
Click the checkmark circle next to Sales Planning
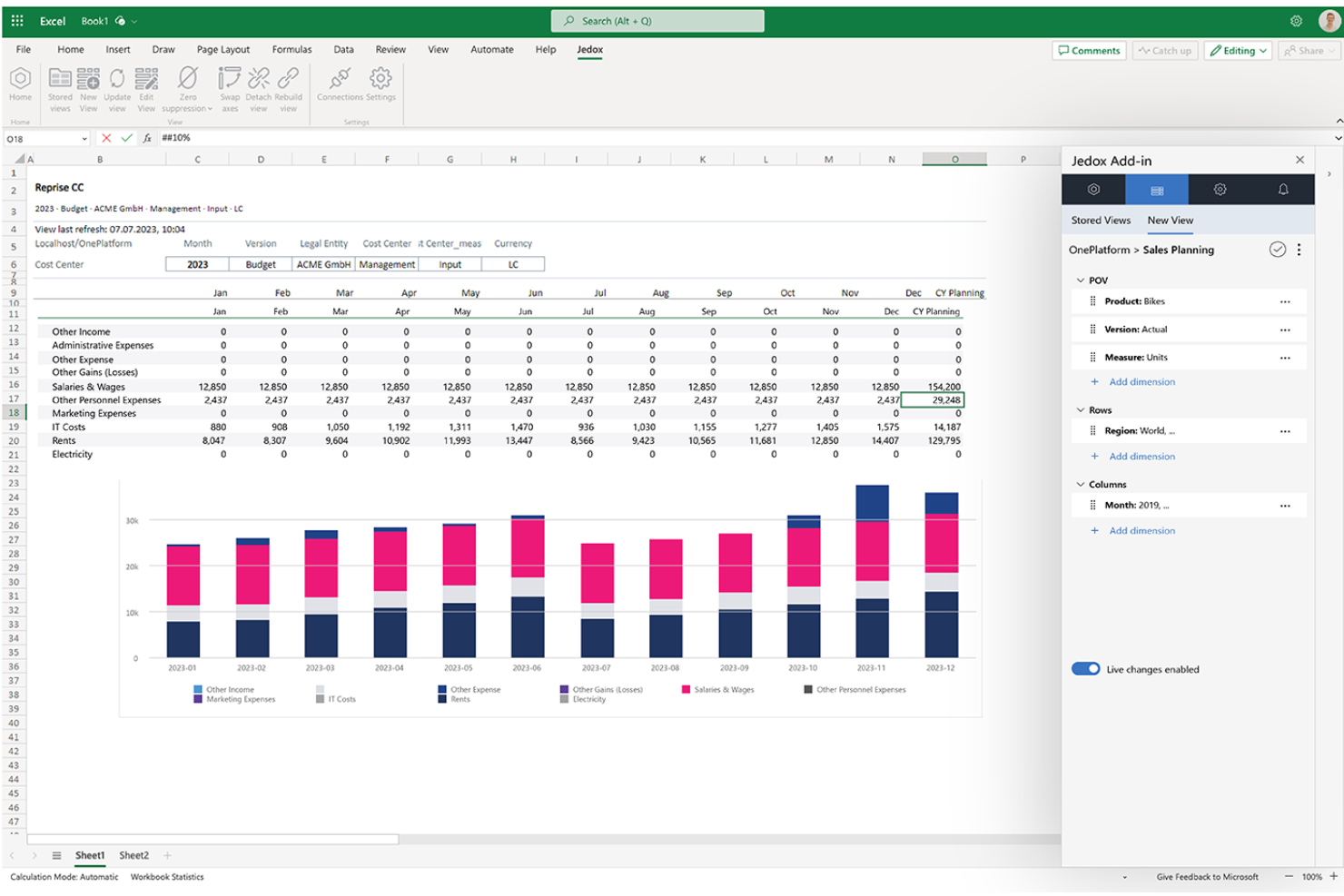click(1277, 250)
